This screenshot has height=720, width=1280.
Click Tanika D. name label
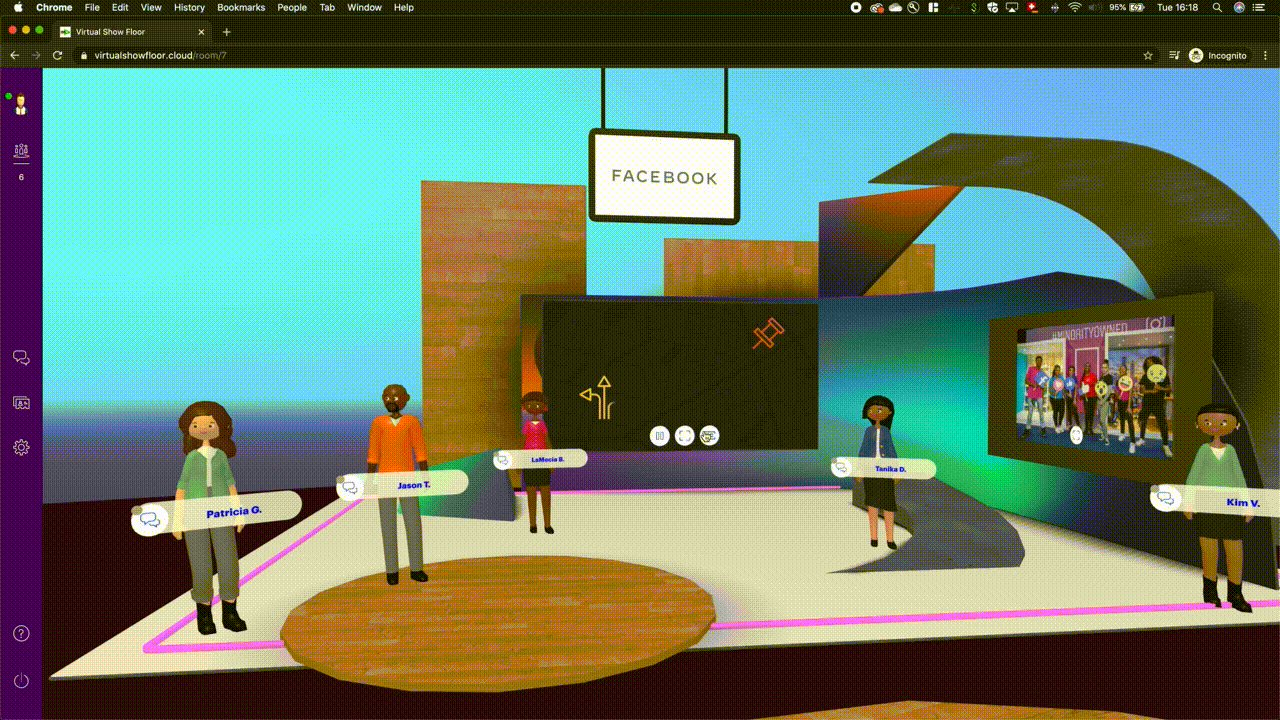(x=890, y=469)
